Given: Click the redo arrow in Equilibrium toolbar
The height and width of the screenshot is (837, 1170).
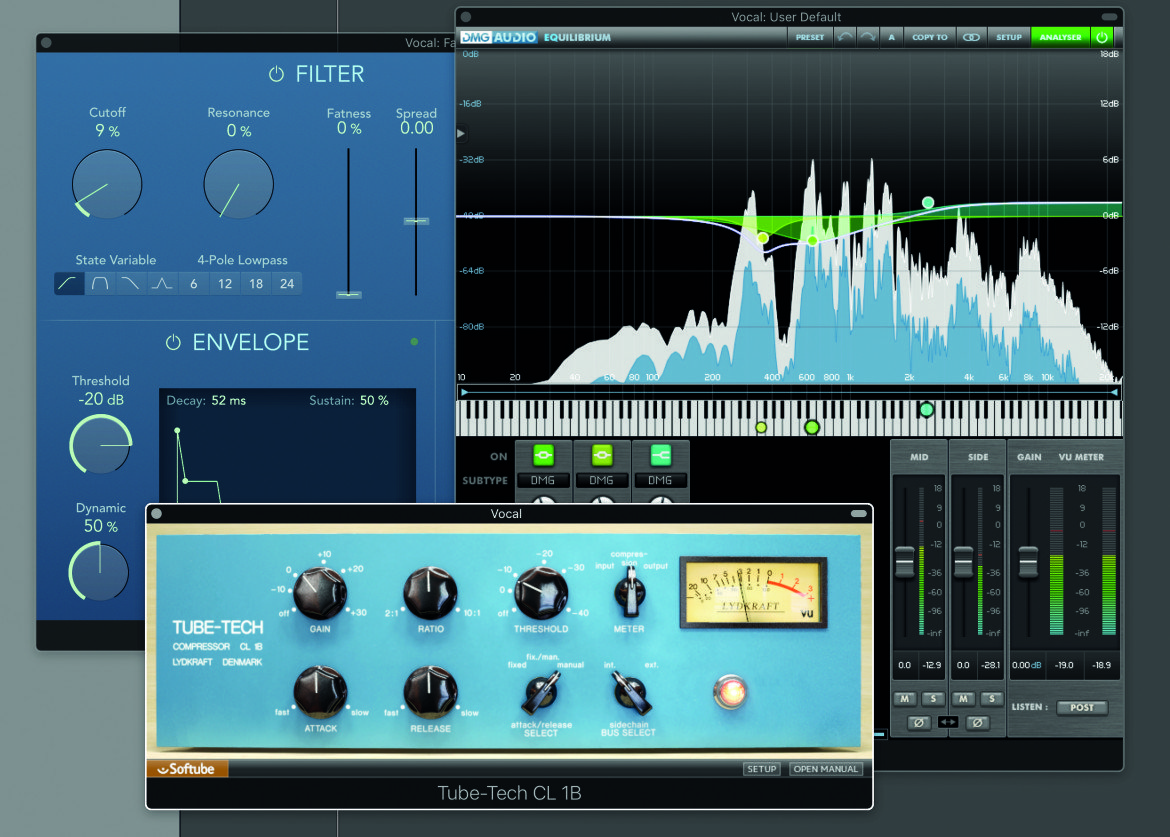Looking at the screenshot, I should (867, 37).
